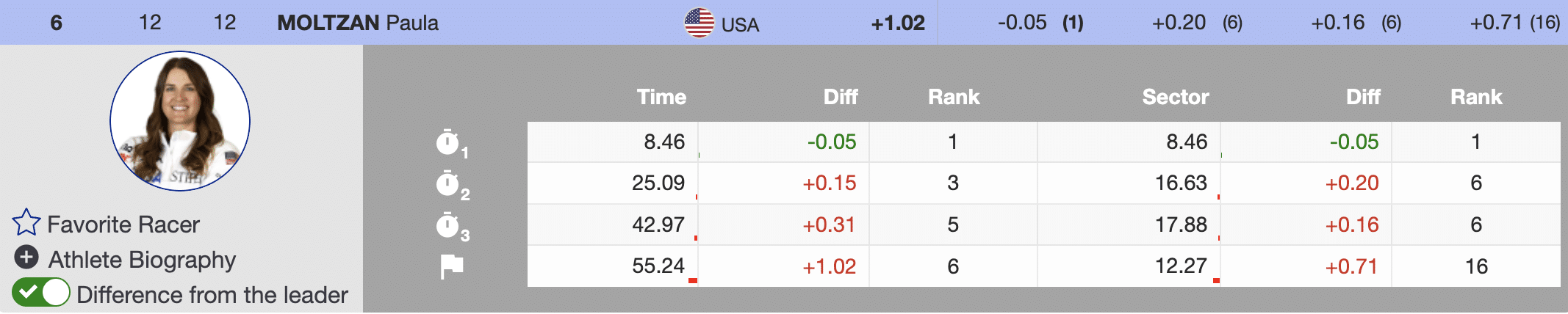This screenshot has width=1568, height=314.
Task: Click the intermediate time 25.09 cell
Action: click(x=658, y=183)
